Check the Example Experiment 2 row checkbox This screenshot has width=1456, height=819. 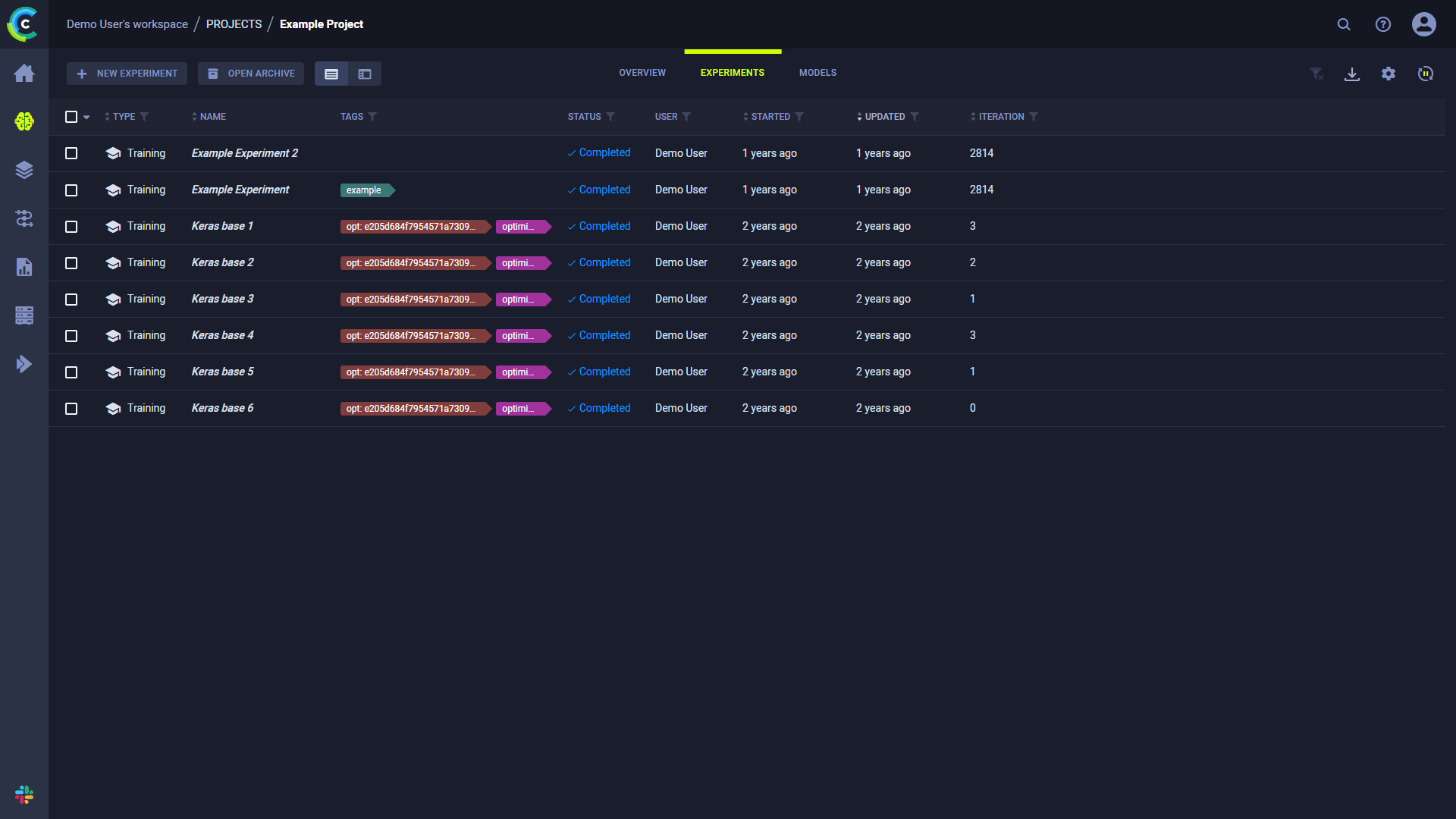point(71,153)
